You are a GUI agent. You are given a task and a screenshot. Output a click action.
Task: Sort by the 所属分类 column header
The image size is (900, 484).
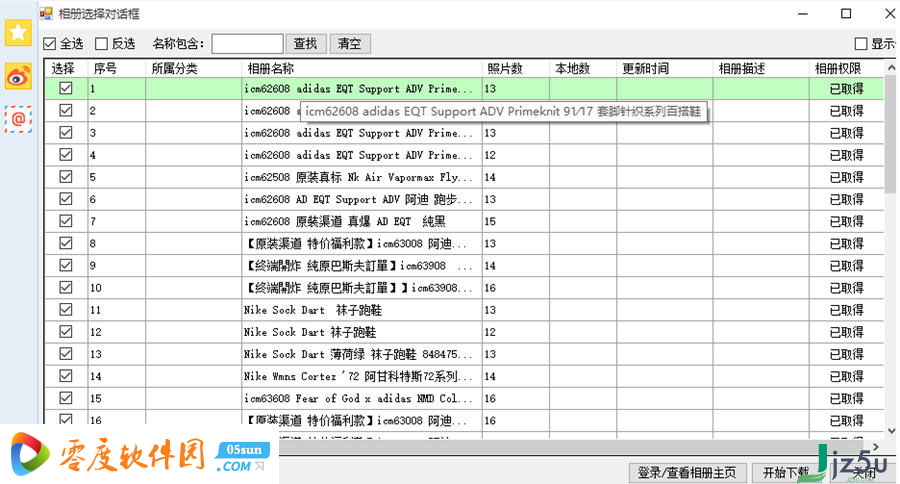point(193,68)
